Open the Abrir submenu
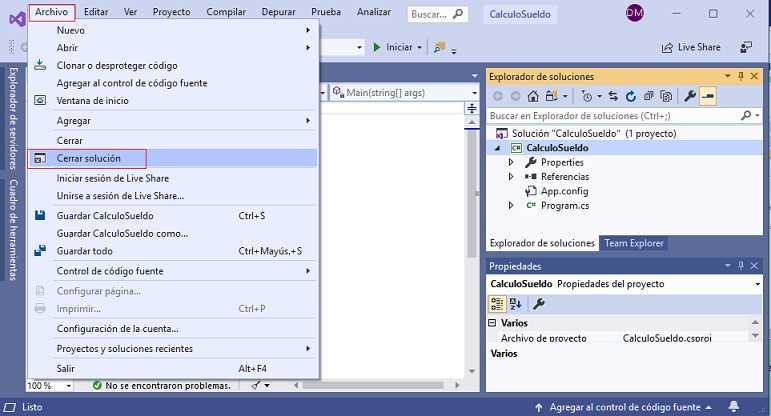Viewport: 771px width, 416px height. click(x=172, y=48)
